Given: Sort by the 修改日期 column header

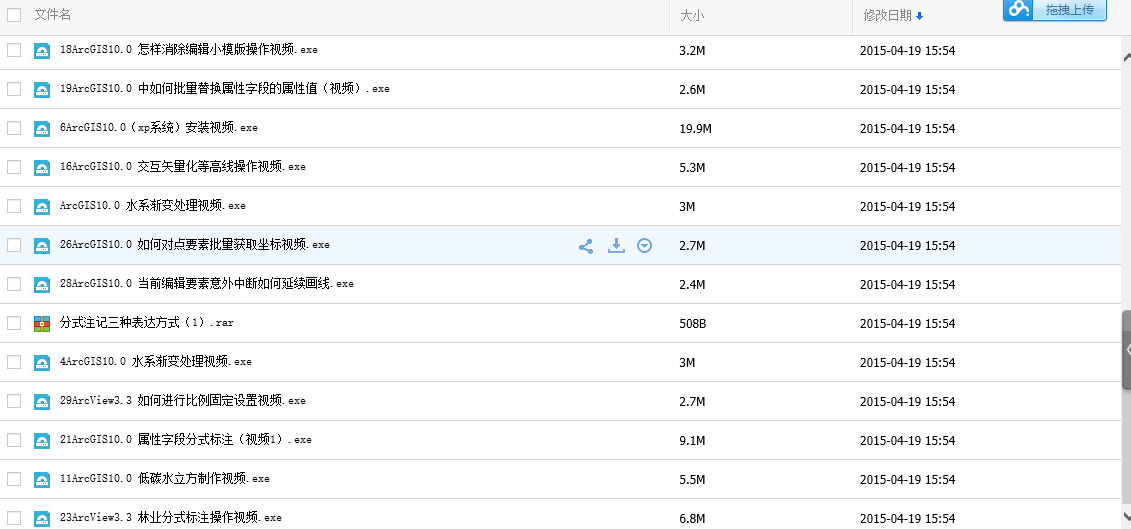Looking at the screenshot, I should point(887,15).
